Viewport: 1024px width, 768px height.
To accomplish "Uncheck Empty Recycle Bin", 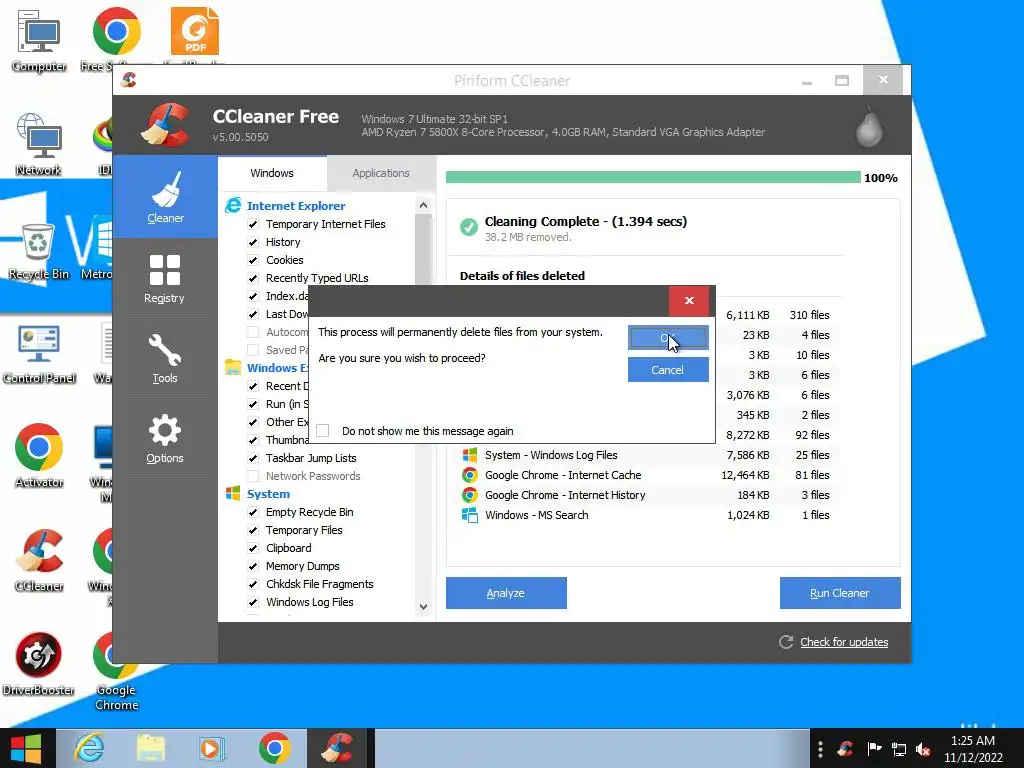I will (x=253, y=512).
